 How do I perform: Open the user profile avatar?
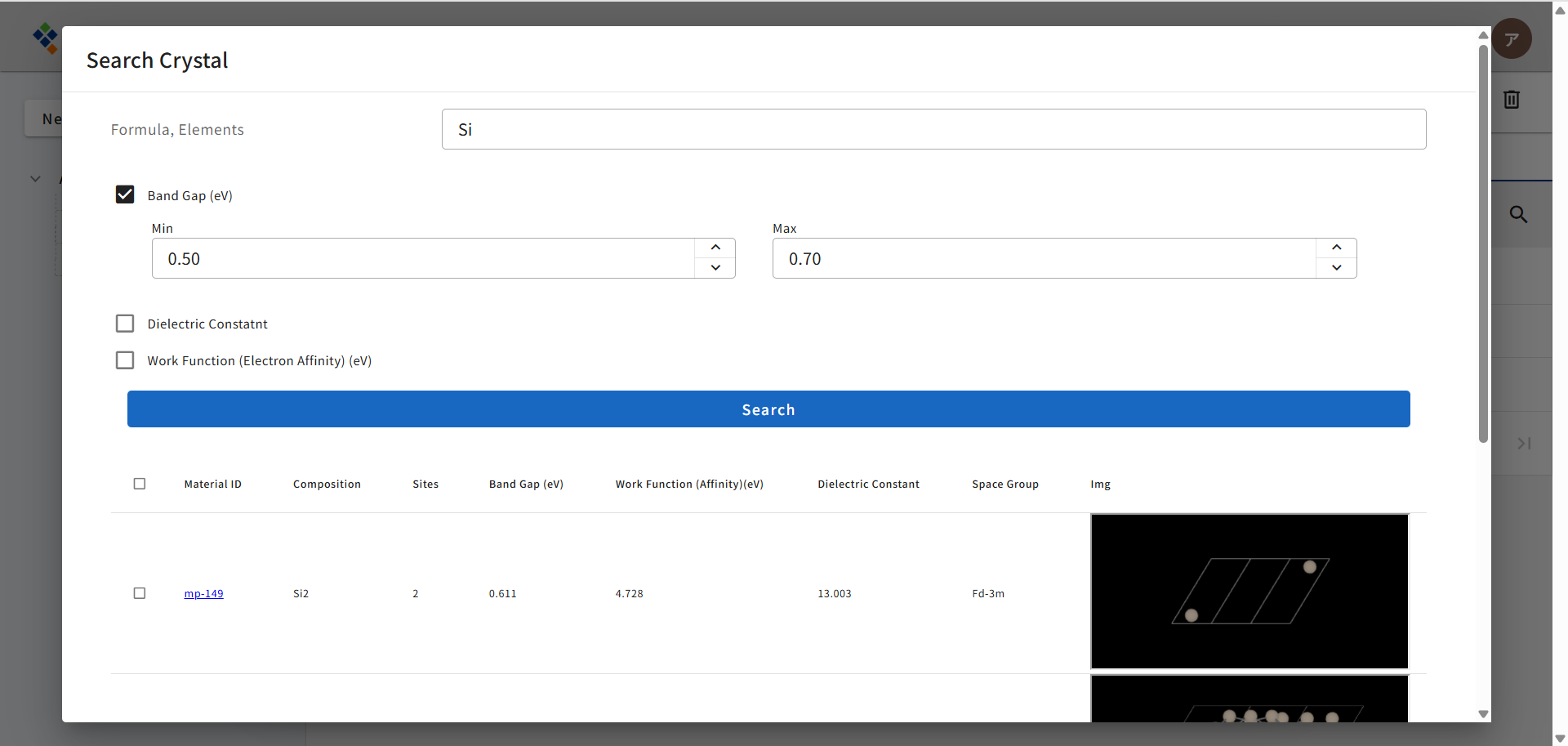[1512, 38]
